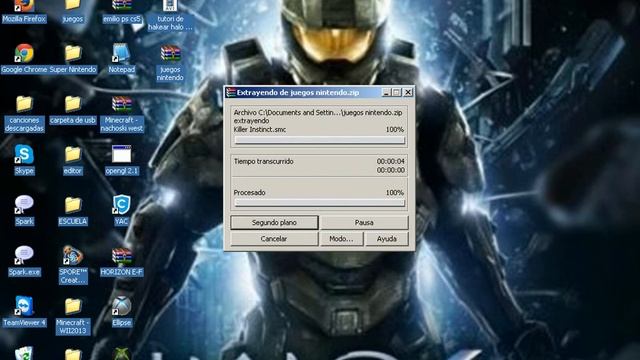Click the 'Killer Instinct.smc' file name text
The image size is (640, 360).
click(x=260, y=129)
